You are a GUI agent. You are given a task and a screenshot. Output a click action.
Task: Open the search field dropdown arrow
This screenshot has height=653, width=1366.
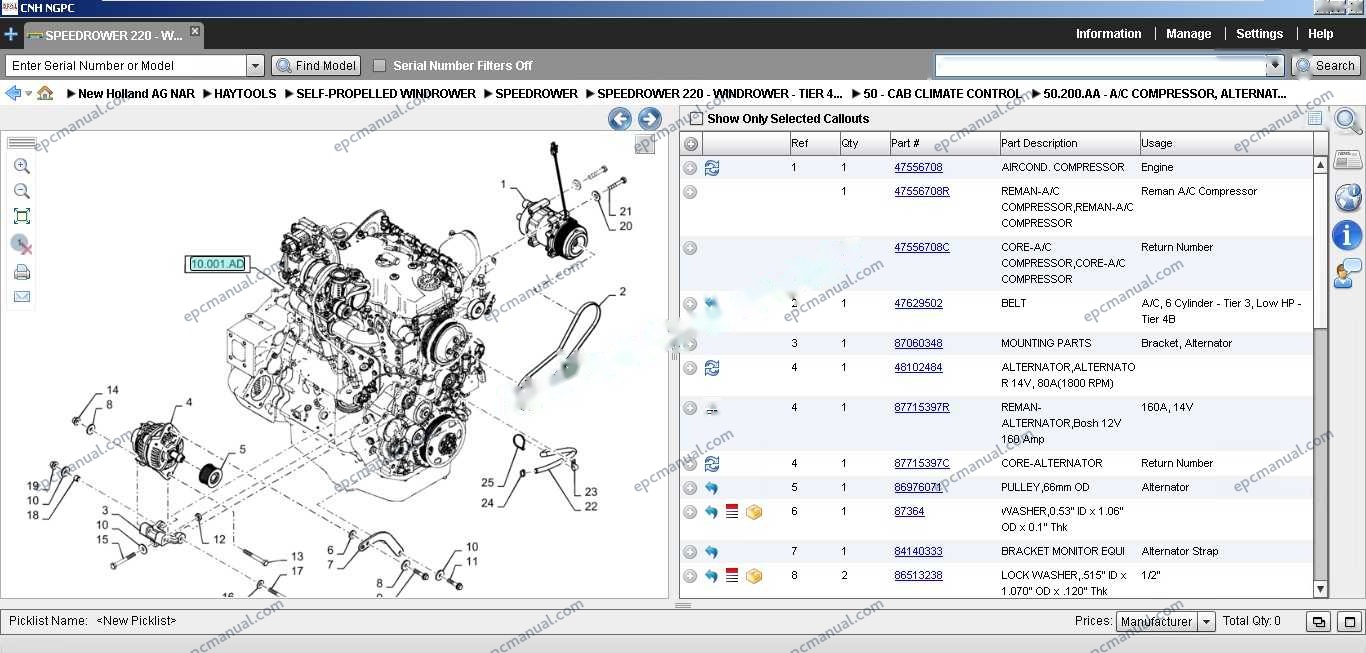(1274, 66)
